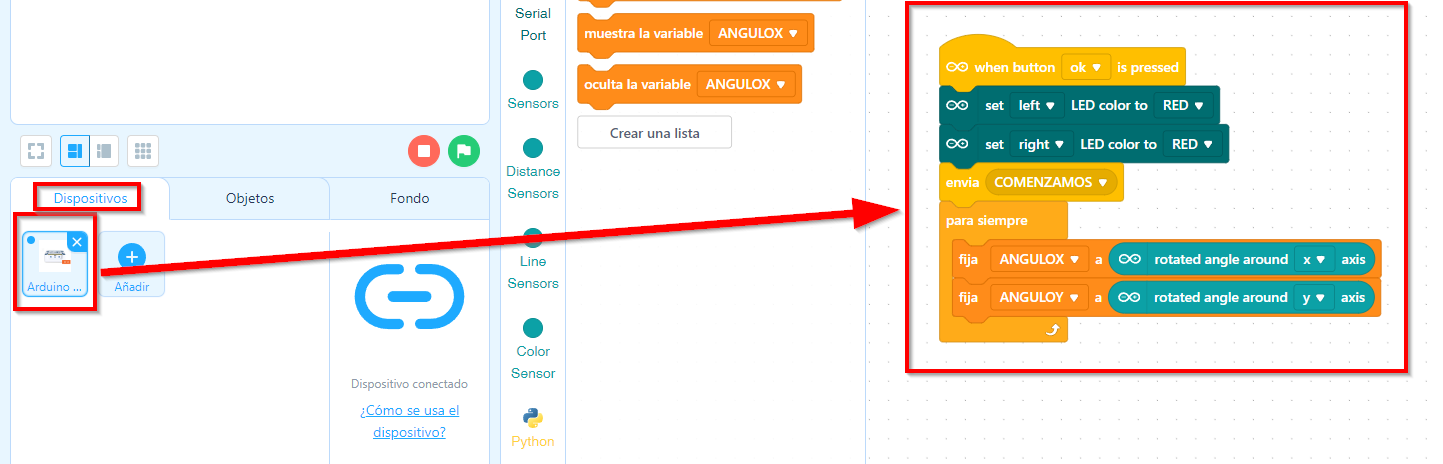Image resolution: width=1443 pixels, height=464 pixels.
Task: Select the small stage layout icon
Action: tap(103, 151)
